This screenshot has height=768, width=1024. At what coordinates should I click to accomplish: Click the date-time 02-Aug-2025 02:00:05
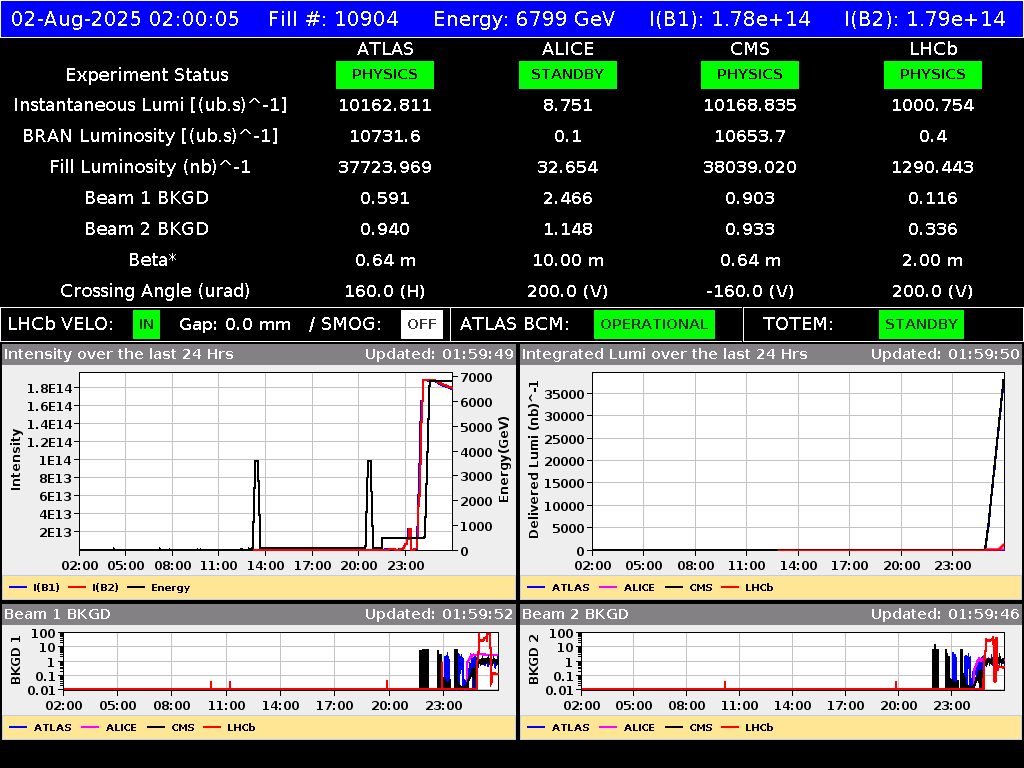pyautogui.click(x=125, y=19)
